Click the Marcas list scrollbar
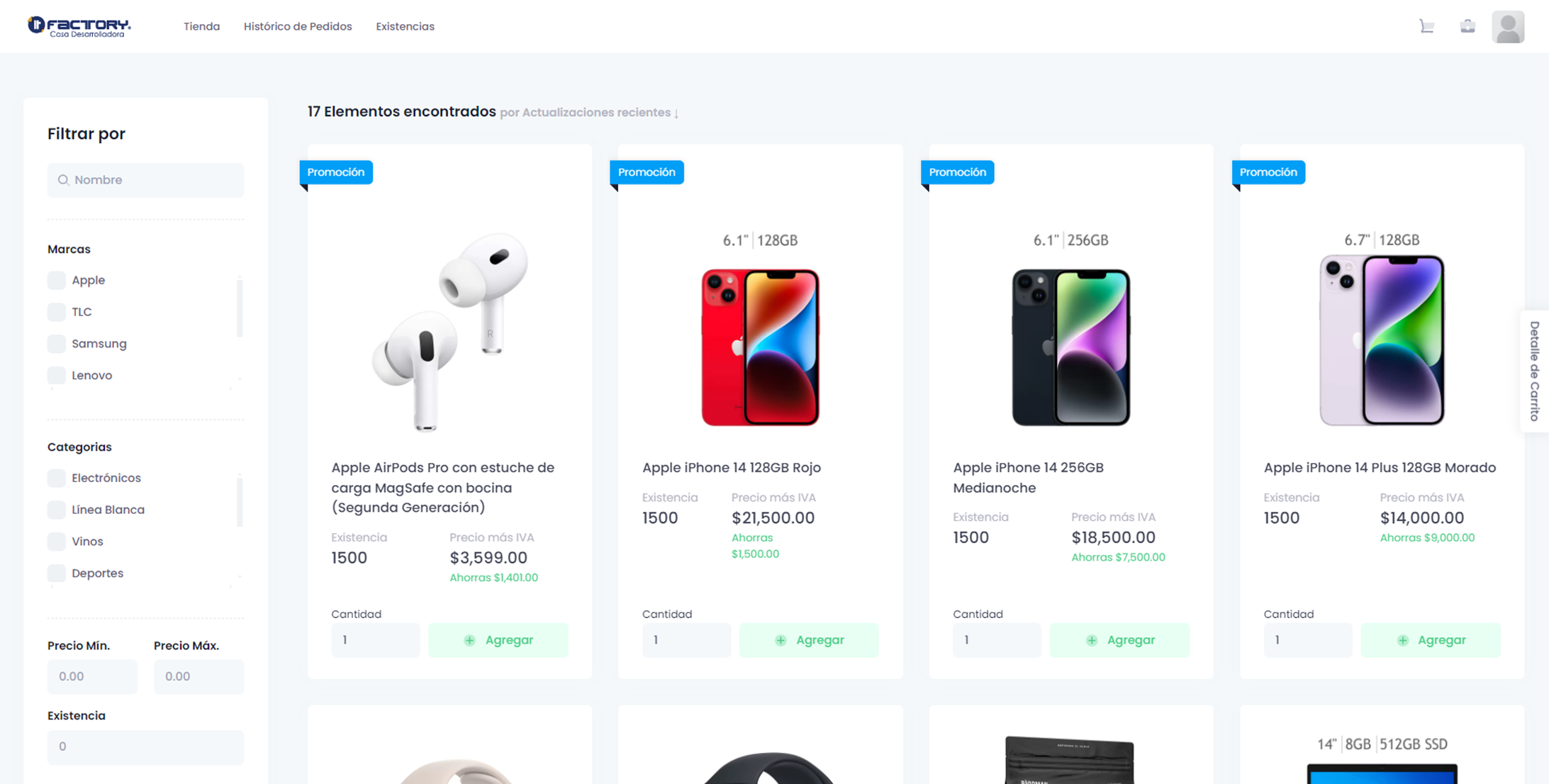This screenshot has width=1549, height=784. coord(240,308)
